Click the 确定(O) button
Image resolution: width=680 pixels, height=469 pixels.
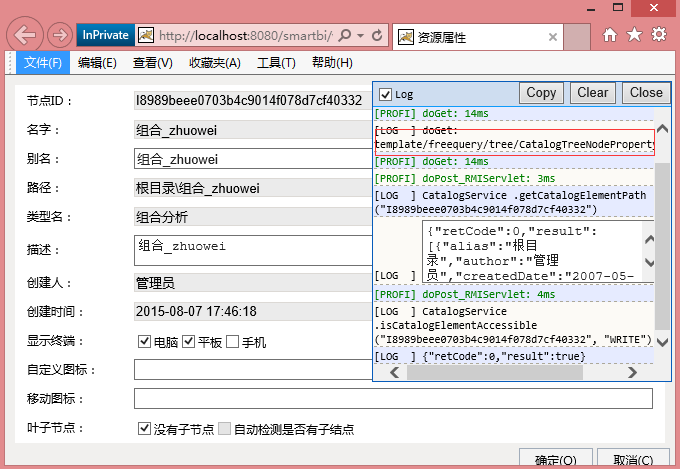point(556,459)
